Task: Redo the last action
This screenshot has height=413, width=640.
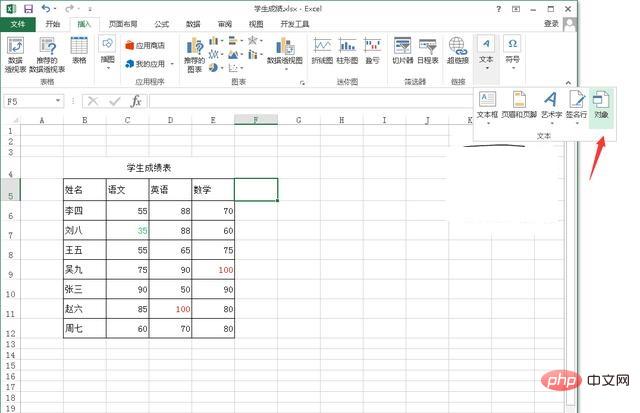Action: [x=69, y=9]
